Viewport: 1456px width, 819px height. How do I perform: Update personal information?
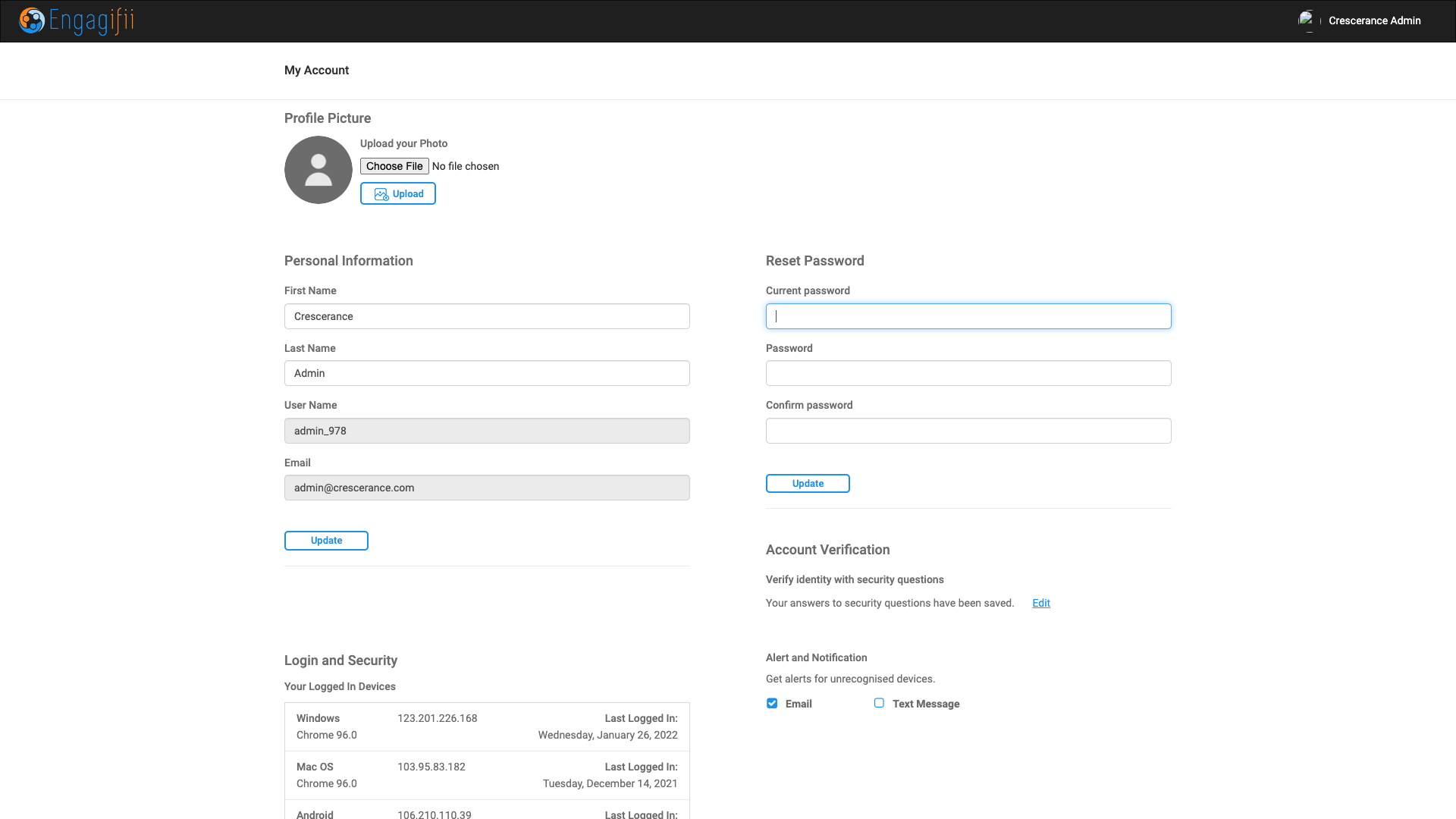(326, 541)
